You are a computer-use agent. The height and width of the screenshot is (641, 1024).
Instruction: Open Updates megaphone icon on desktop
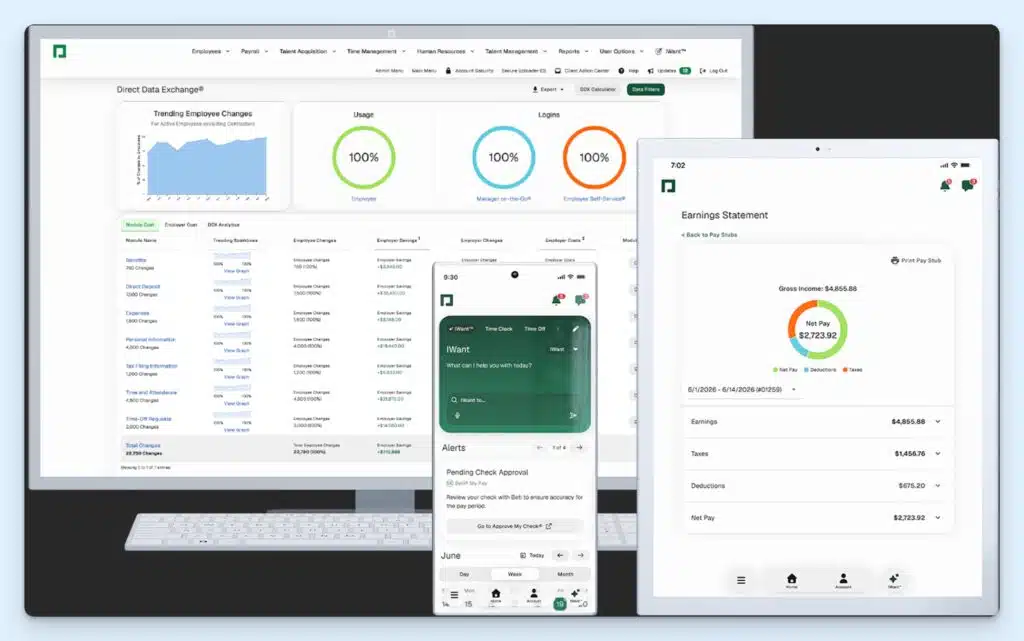(x=650, y=70)
